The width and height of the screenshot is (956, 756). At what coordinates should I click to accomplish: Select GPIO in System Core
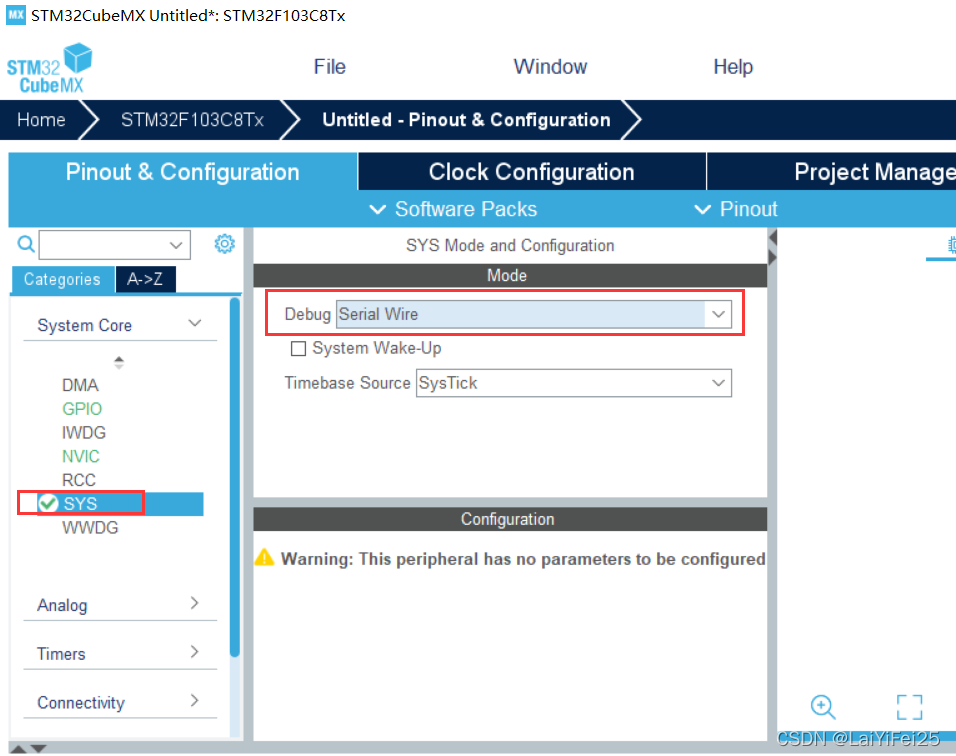(x=82, y=409)
